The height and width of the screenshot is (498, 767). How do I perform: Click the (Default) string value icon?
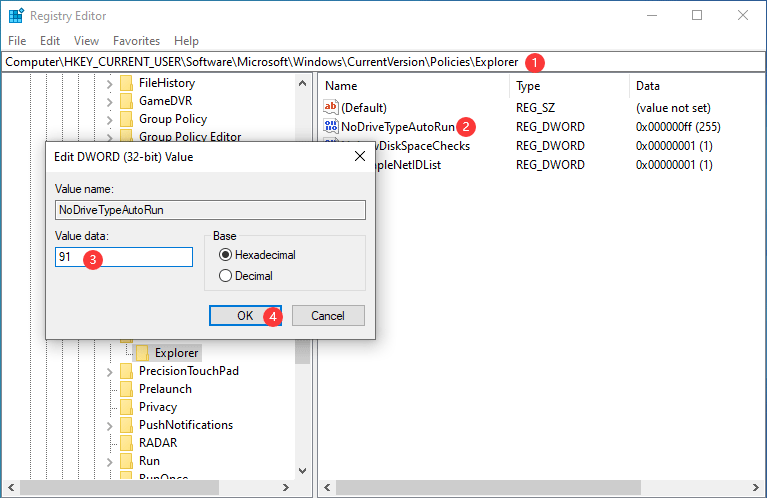(x=331, y=107)
